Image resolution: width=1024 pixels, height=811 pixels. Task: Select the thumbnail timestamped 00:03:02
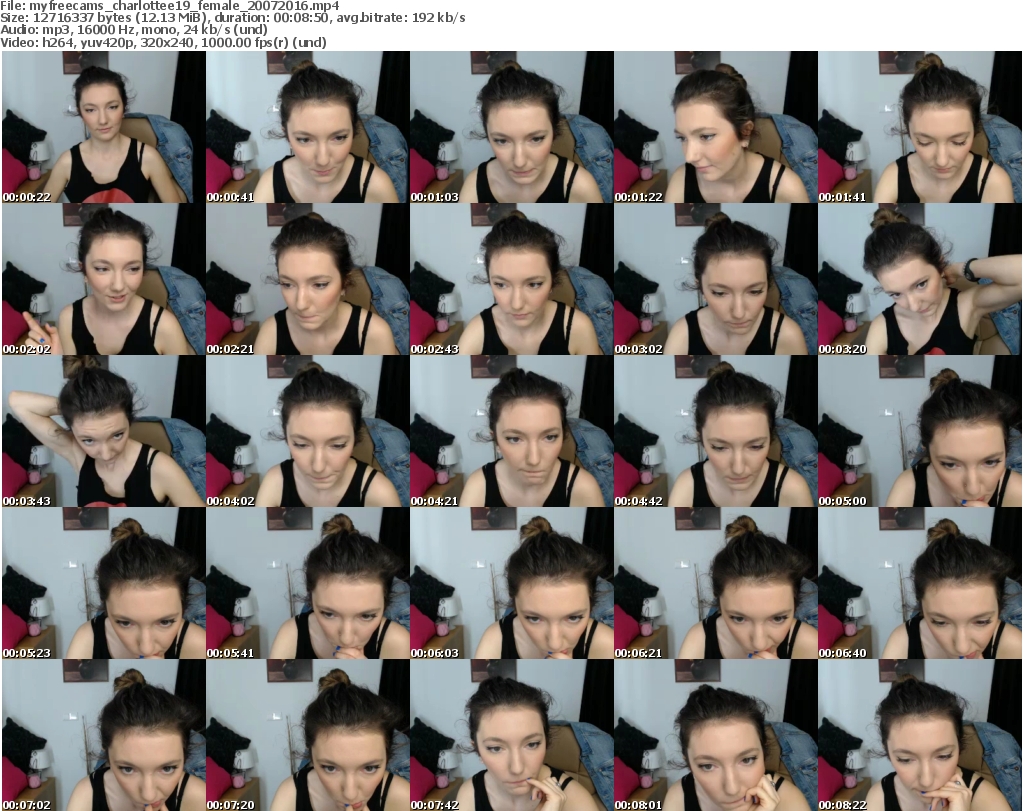(x=716, y=279)
